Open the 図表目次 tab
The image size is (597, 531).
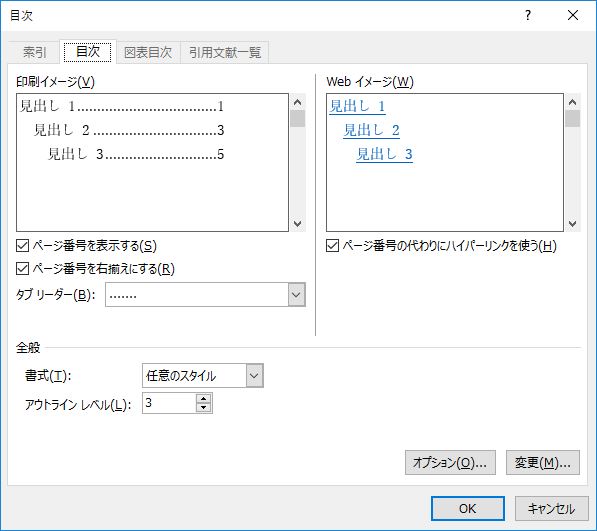coord(148,52)
